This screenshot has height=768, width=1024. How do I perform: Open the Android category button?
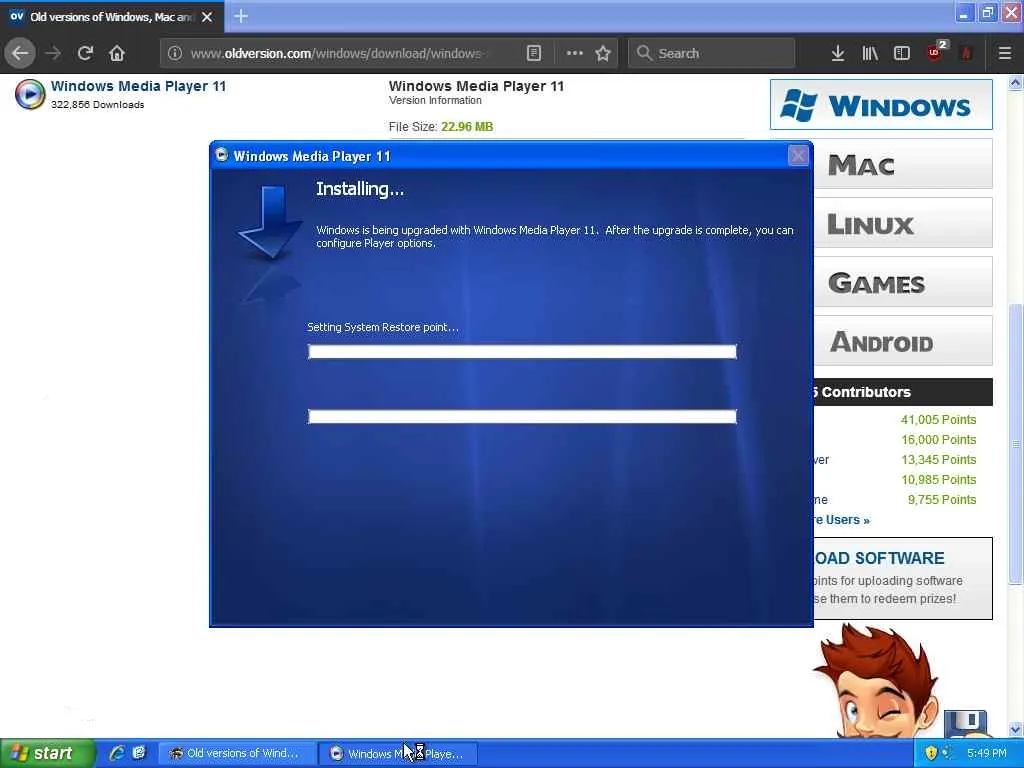tap(903, 341)
